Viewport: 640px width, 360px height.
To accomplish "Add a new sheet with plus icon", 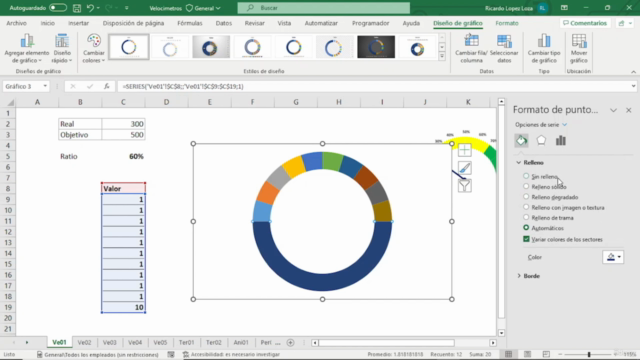I will [290, 342].
